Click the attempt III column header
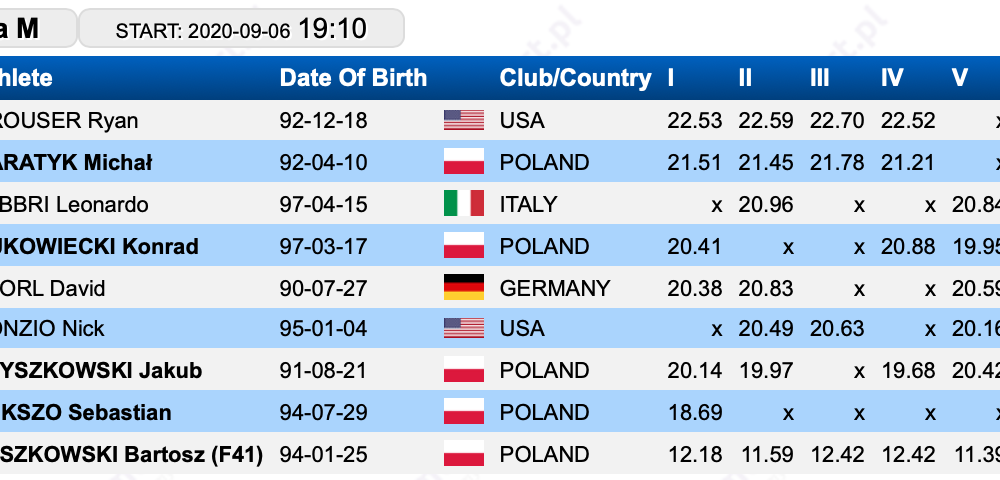Viewport: 1000px width, 480px height. [820, 78]
